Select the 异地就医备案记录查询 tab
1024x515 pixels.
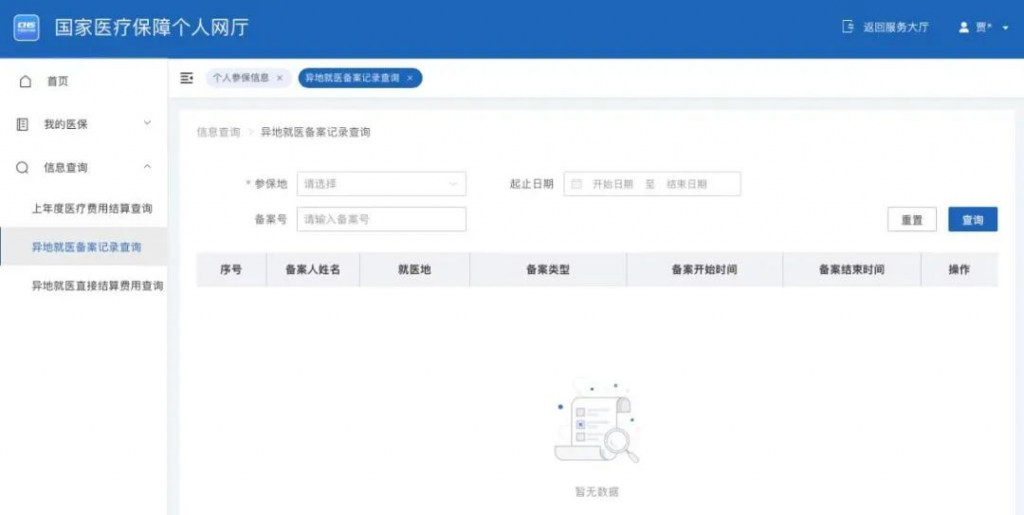[x=360, y=78]
